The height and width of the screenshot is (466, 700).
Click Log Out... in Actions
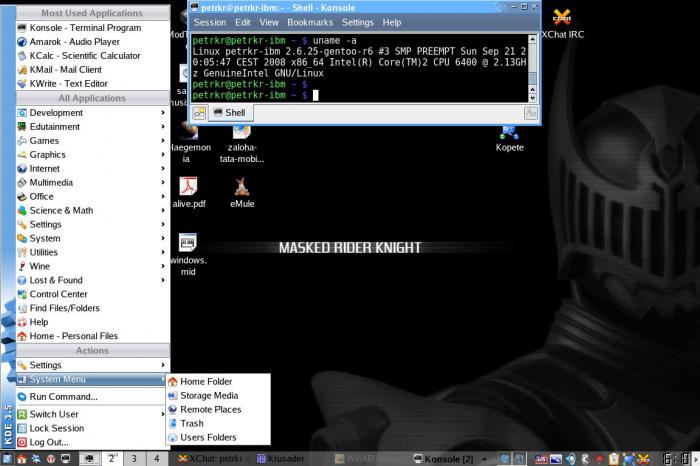pos(92,442)
